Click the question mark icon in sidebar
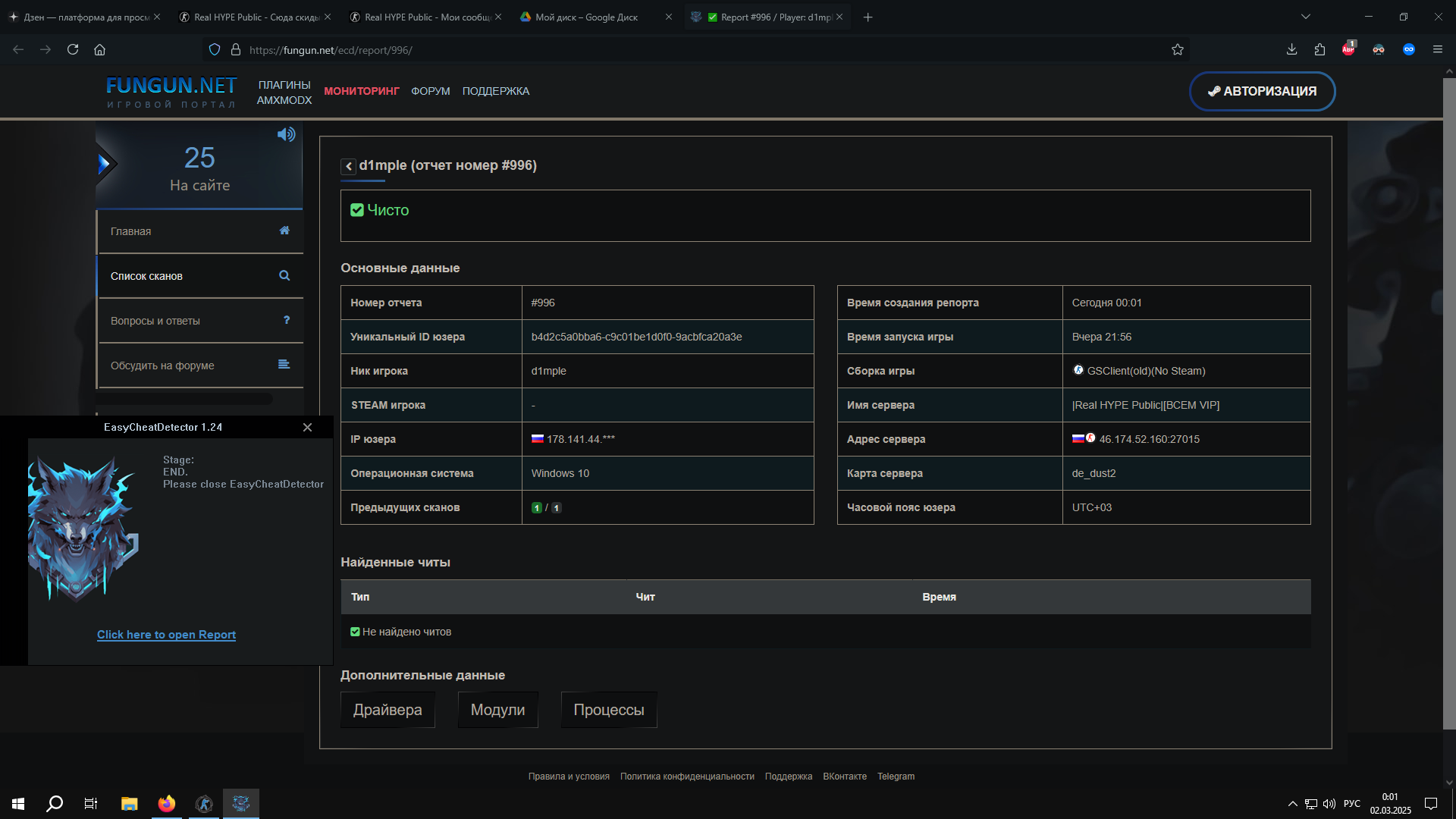This screenshot has width=1456, height=819. coord(287,320)
